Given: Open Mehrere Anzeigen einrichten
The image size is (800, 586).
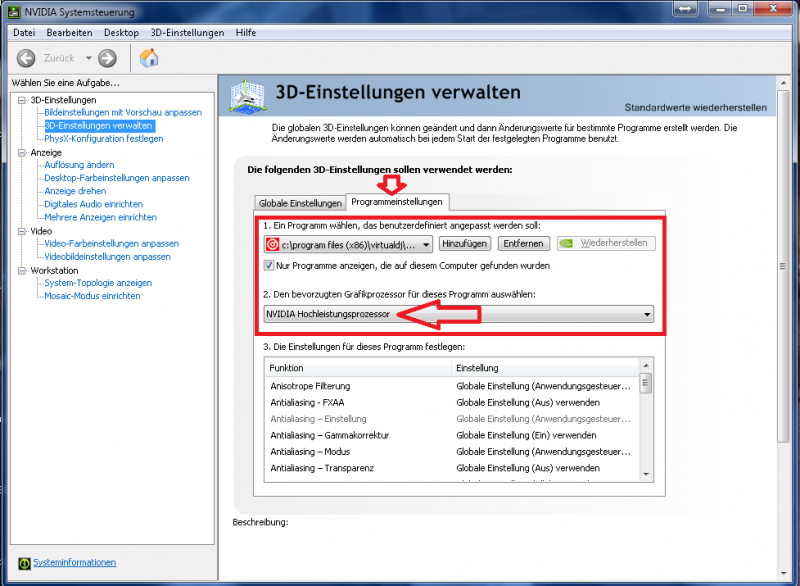Looking at the screenshot, I should (x=101, y=217).
